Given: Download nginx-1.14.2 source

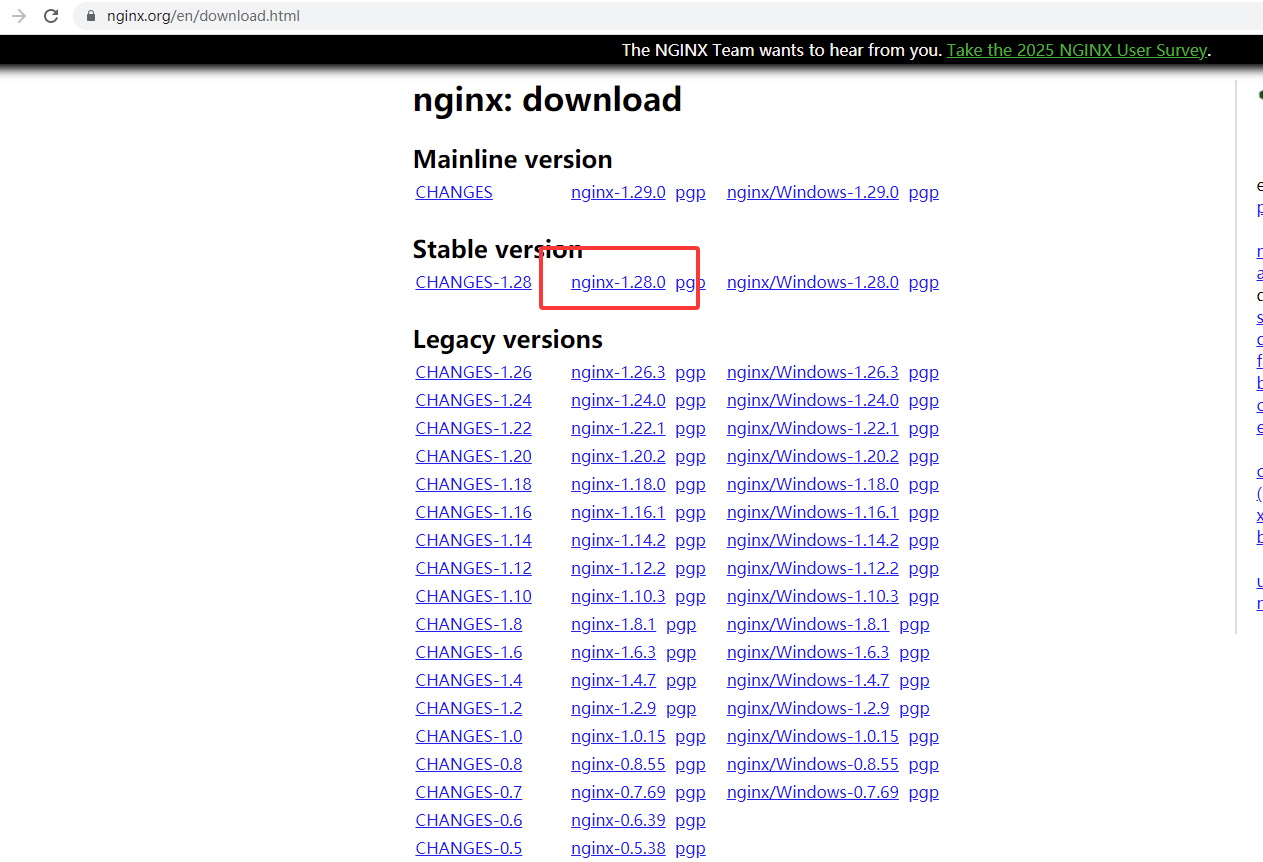Looking at the screenshot, I should (x=618, y=540).
